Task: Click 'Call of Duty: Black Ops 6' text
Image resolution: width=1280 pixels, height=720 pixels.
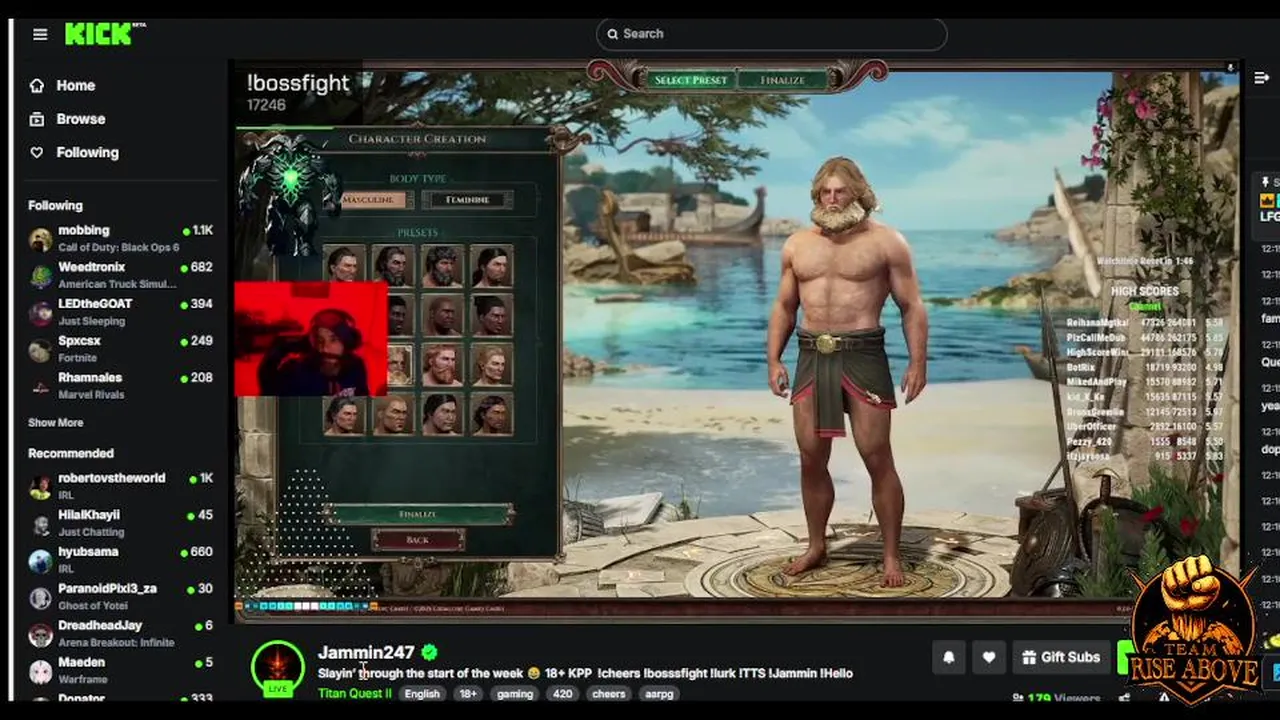Action: click(119, 248)
